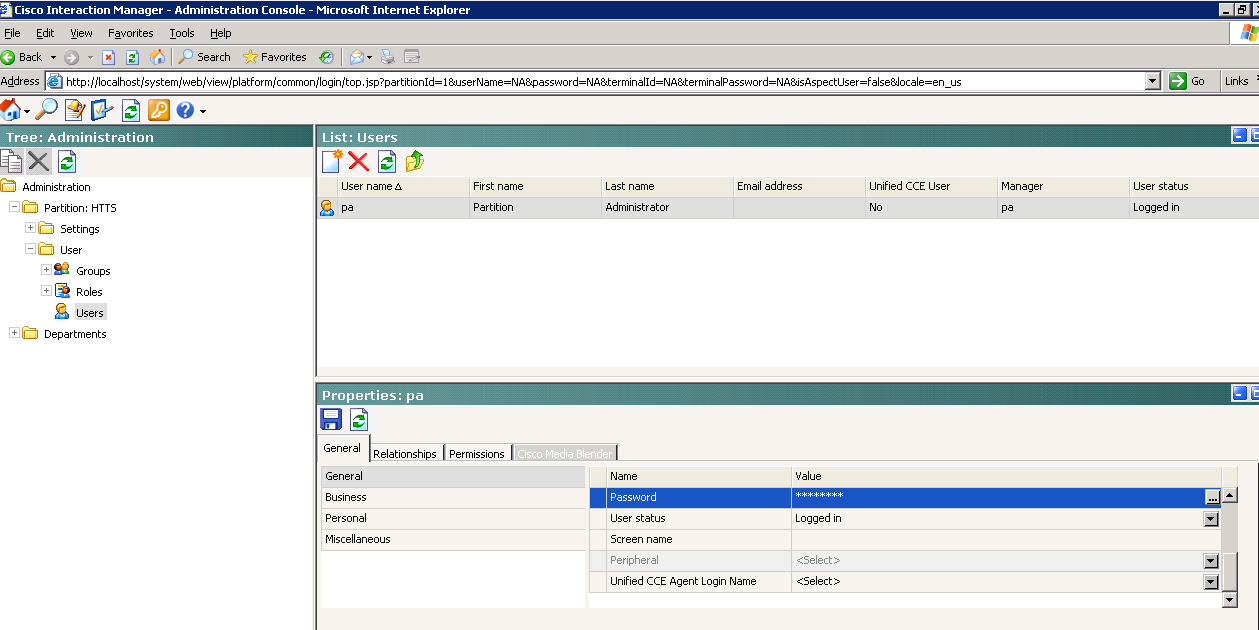
Task: Click the Go button
Action: click(x=1188, y=81)
